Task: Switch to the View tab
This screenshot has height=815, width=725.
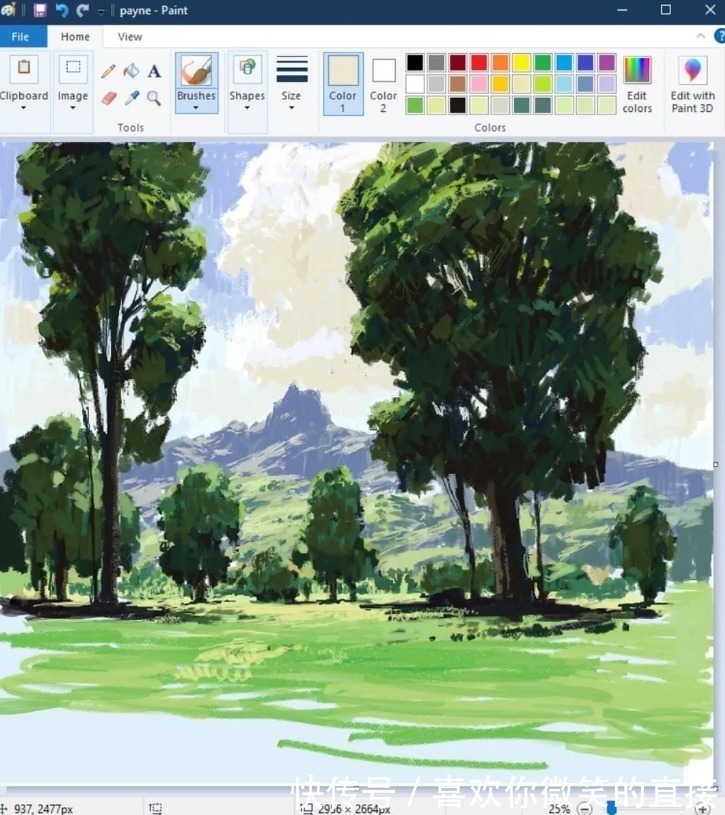Action: [x=130, y=37]
